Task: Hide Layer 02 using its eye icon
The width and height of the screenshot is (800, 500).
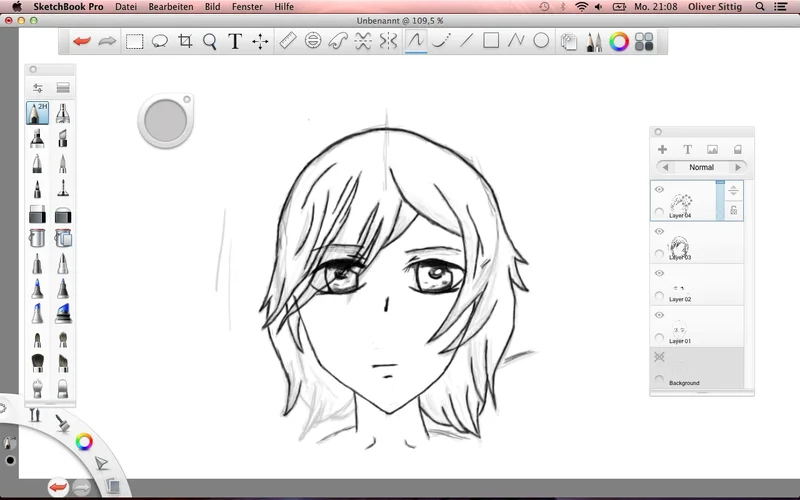Action: [659, 273]
